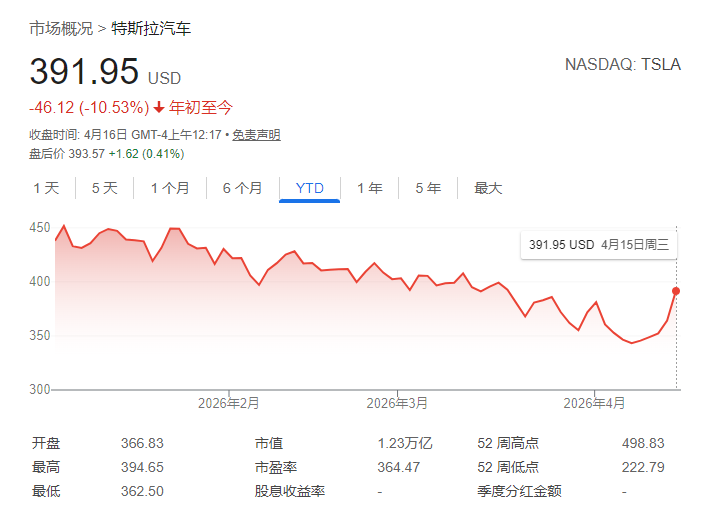Select the 5 天 range tab
719x509 pixels.
click(x=105, y=188)
